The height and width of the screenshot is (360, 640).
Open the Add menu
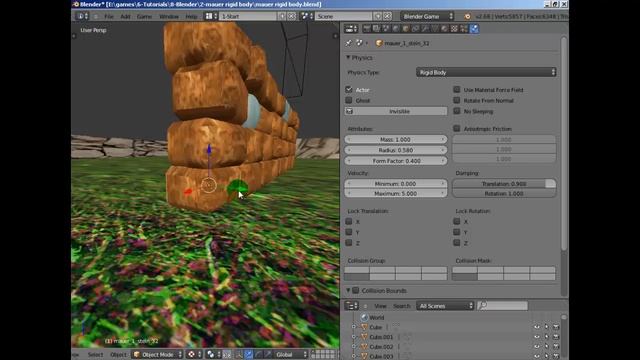coord(125,16)
